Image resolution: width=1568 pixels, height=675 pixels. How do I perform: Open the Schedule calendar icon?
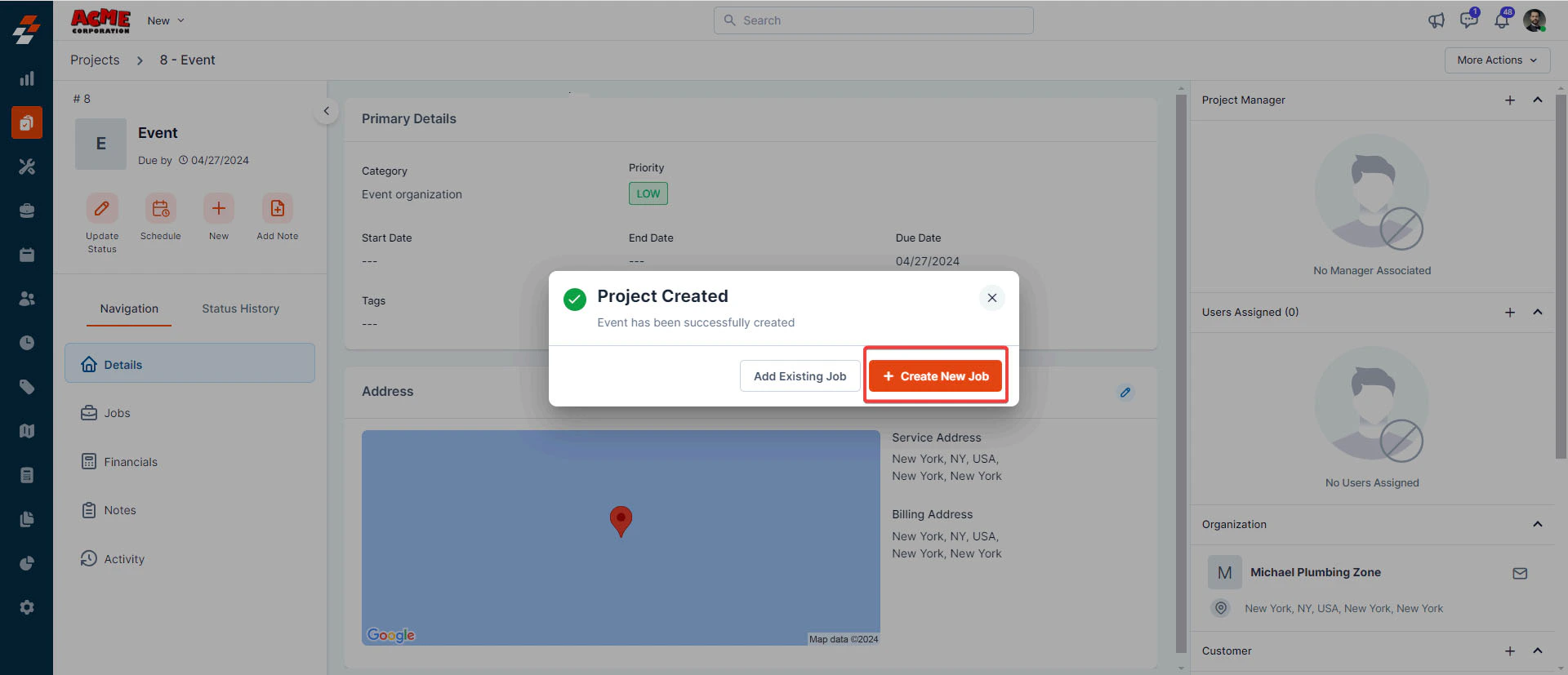coord(161,209)
